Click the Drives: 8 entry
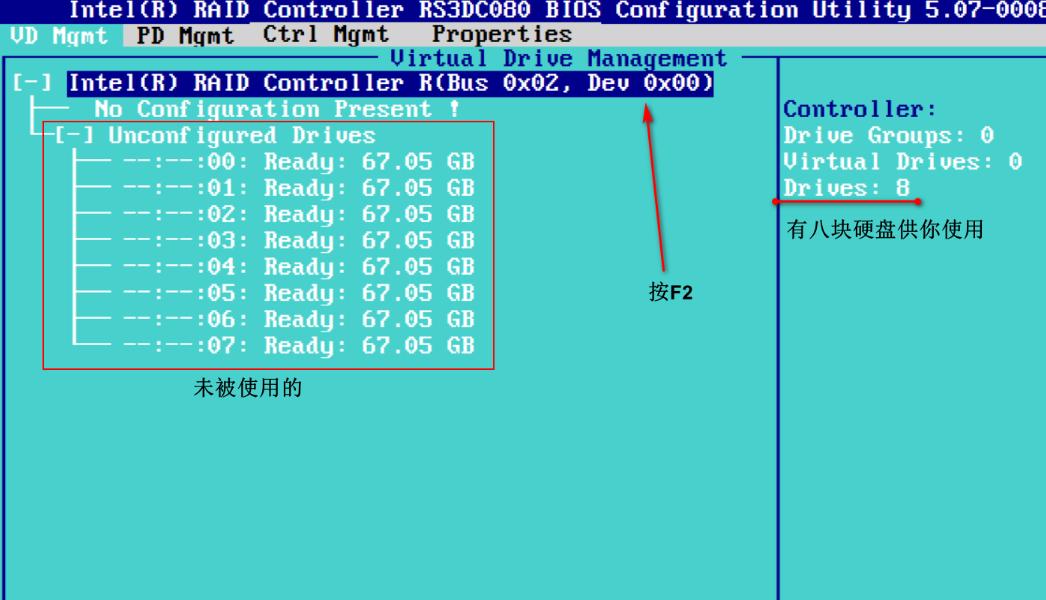This screenshot has height=600, width=1046. 847,188
